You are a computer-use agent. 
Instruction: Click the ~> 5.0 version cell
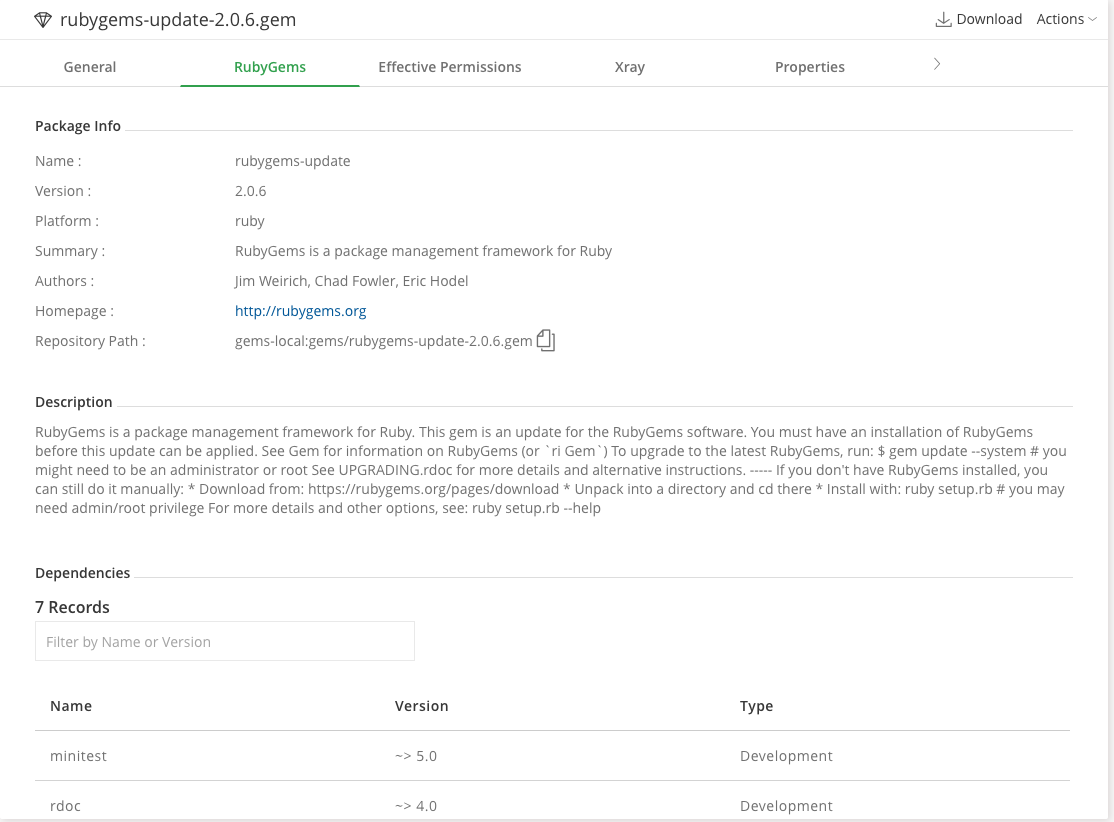pyautogui.click(x=416, y=756)
